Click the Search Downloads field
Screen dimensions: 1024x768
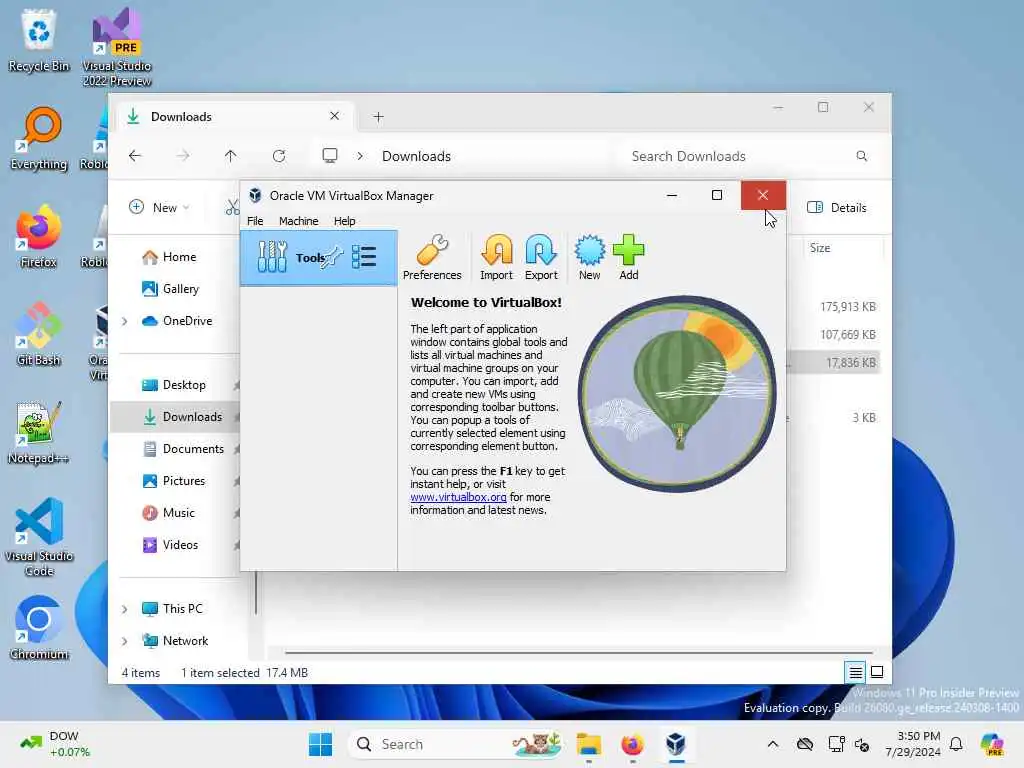point(750,156)
